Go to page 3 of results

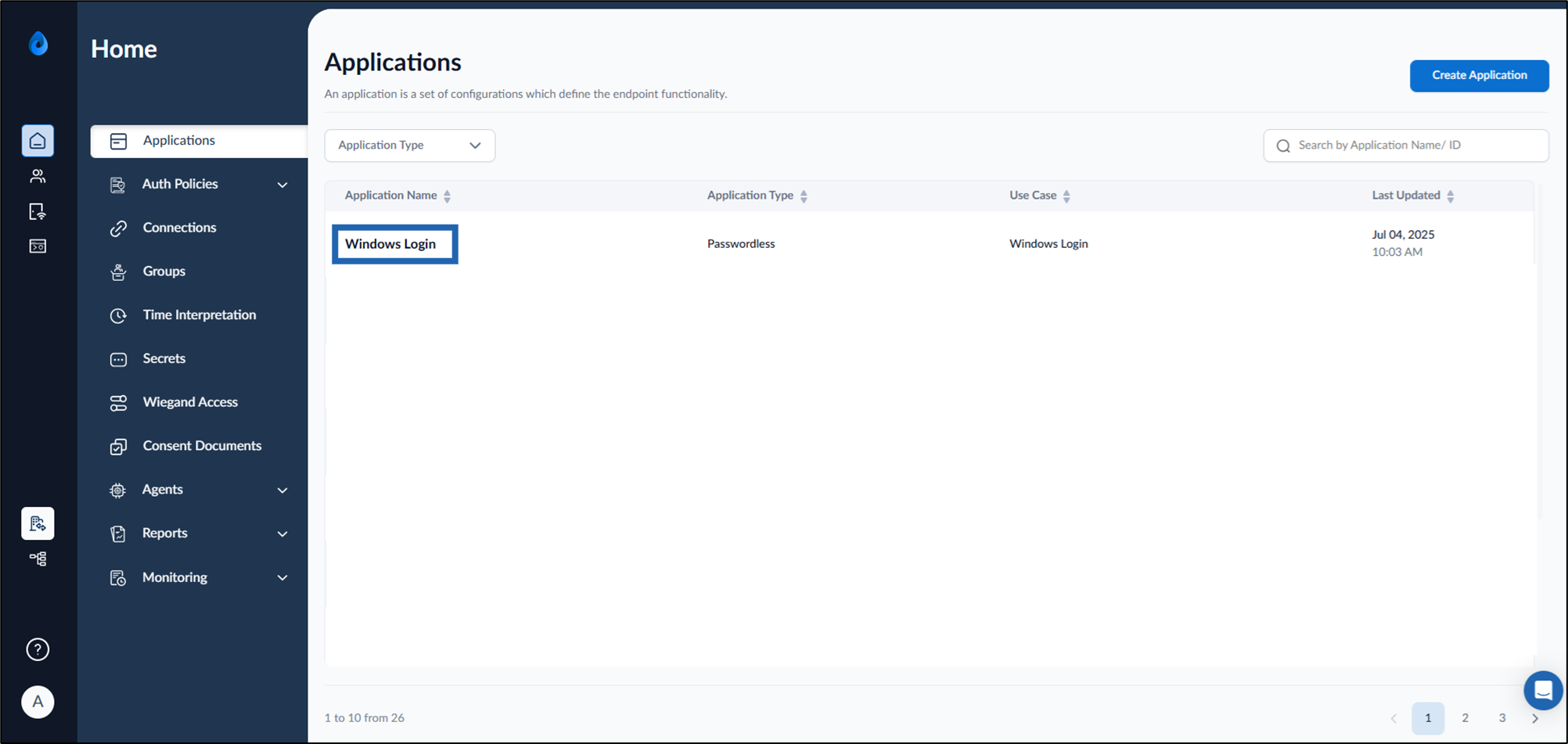pyautogui.click(x=1501, y=717)
